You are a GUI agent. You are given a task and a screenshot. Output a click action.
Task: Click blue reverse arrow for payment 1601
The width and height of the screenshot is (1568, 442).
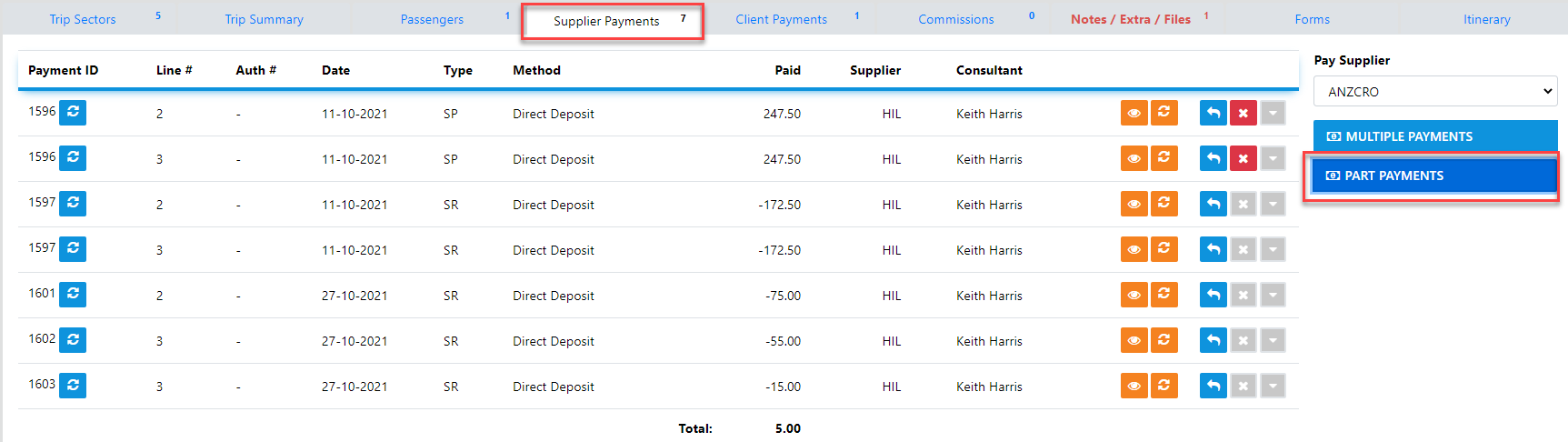pyautogui.click(x=1213, y=295)
